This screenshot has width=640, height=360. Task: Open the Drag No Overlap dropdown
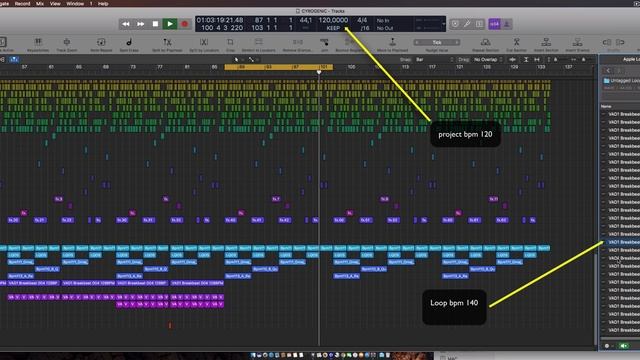tap(488, 60)
